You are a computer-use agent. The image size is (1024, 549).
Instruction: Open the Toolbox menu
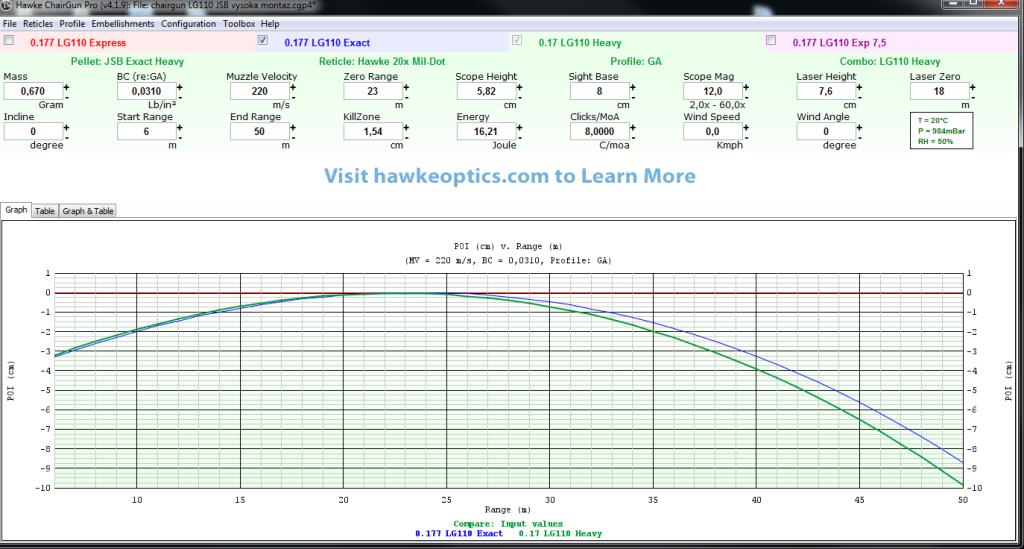click(x=239, y=23)
